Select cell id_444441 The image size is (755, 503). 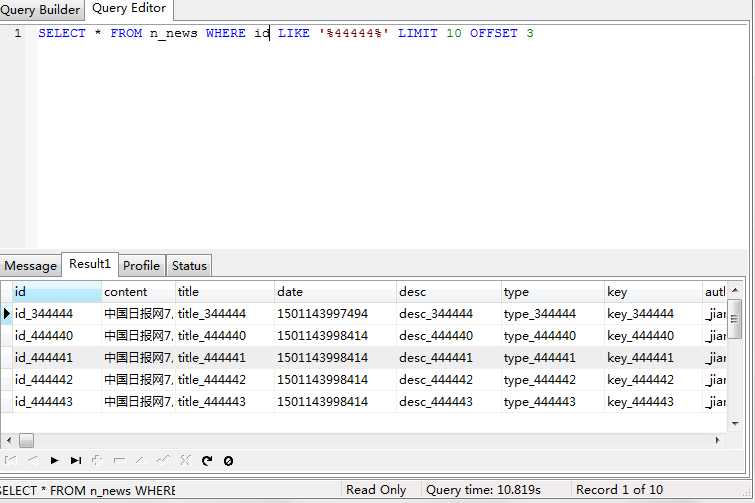(x=57, y=358)
